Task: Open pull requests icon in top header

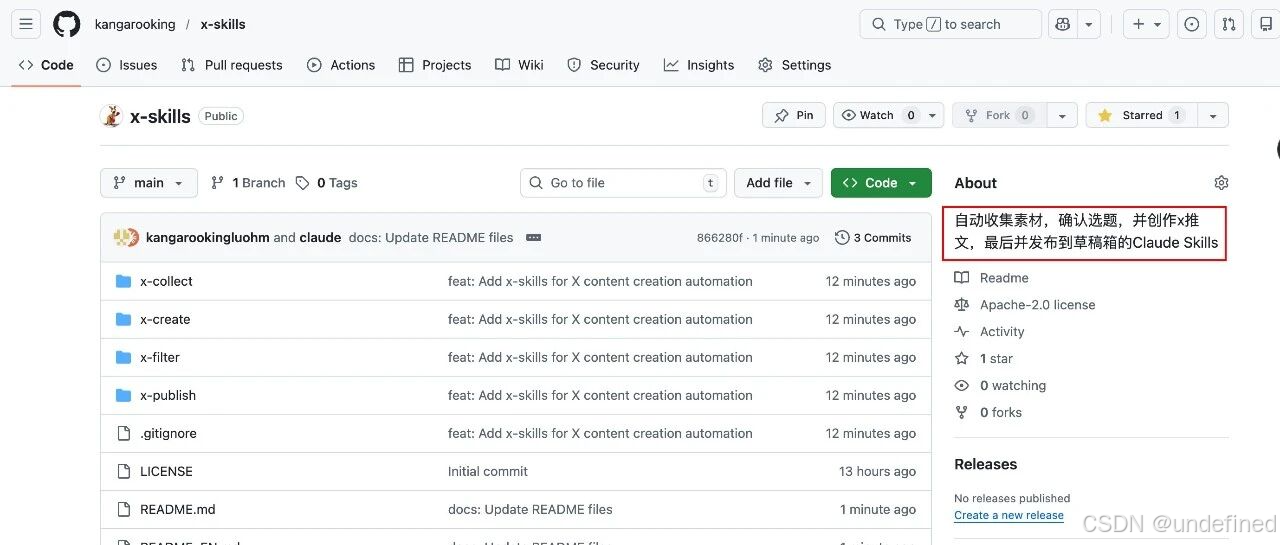Action: (1229, 24)
